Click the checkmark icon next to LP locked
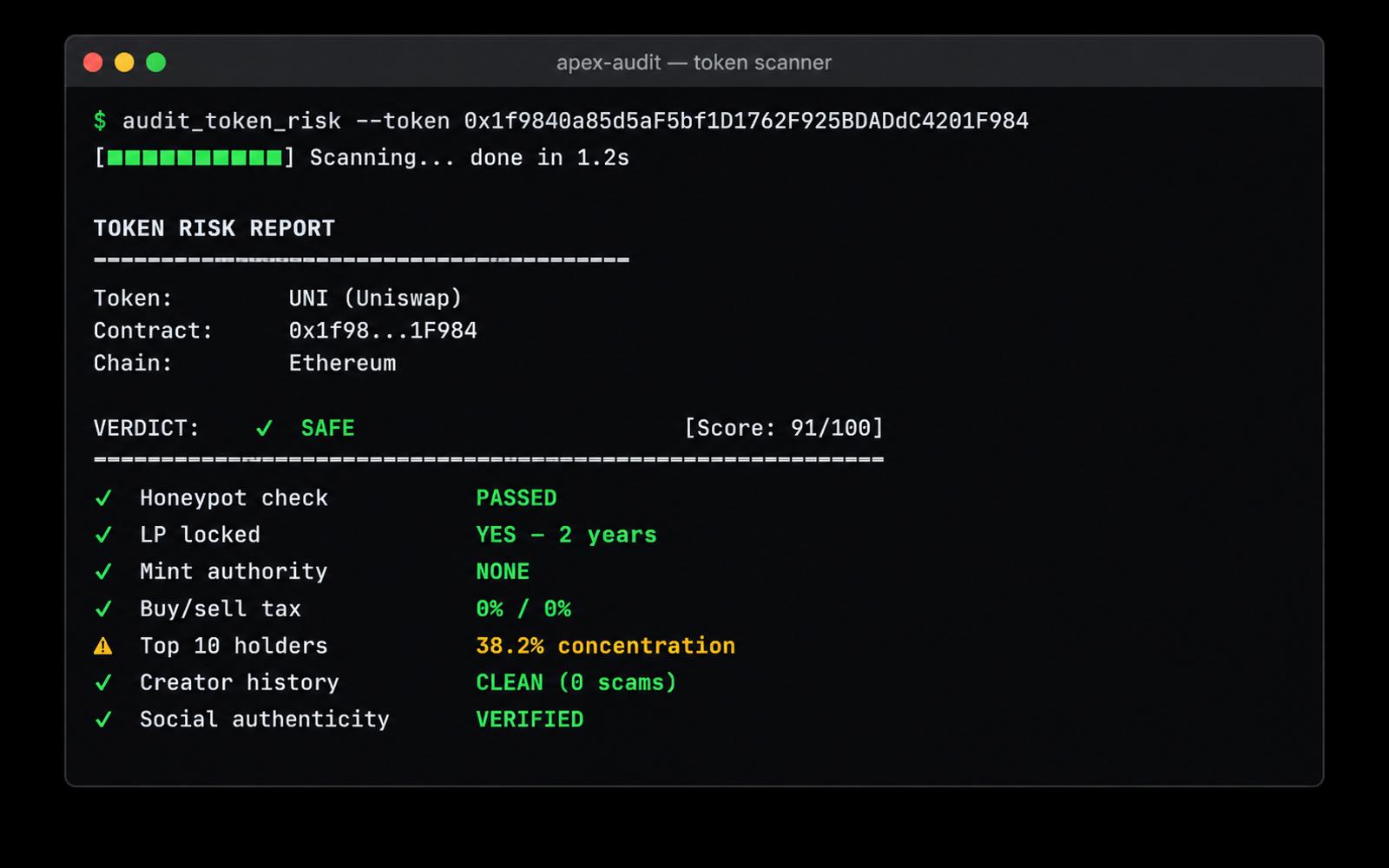 [103, 535]
